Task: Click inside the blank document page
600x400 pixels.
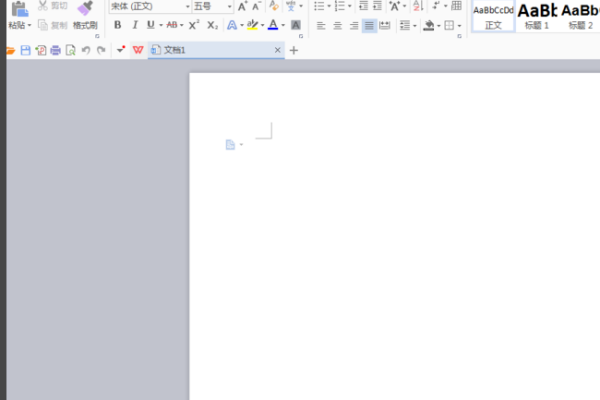Action: coord(394,236)
